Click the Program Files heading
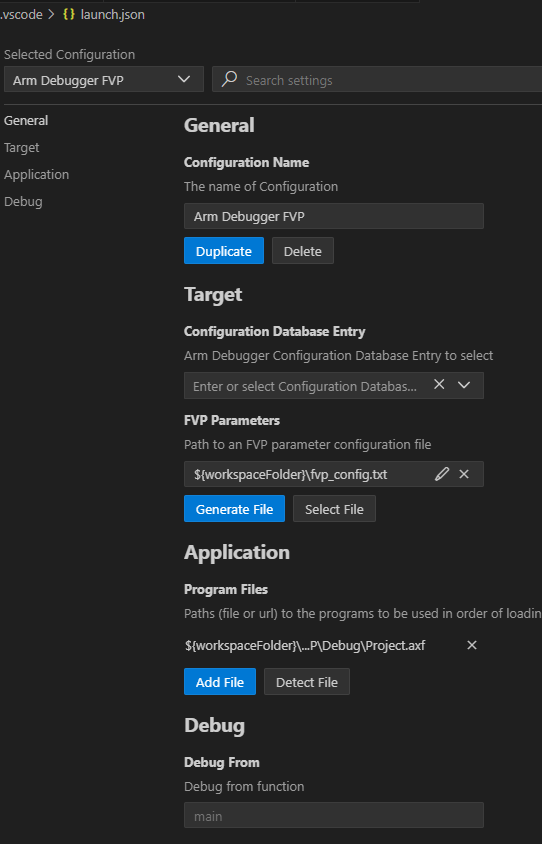Image resolution: width=542 pixels, height=844 pixels. coord(226,589)
